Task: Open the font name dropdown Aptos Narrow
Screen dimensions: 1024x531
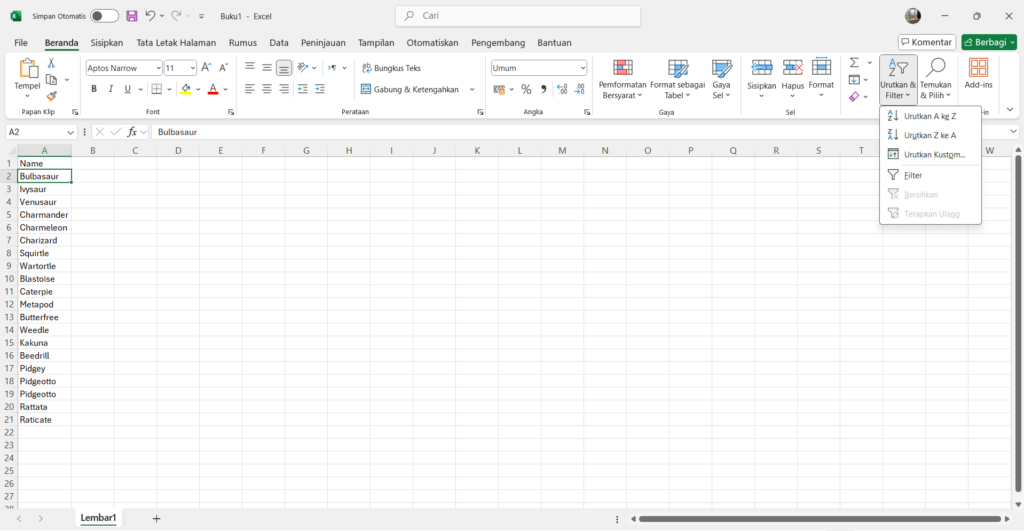Action: [x=158, y=68]
